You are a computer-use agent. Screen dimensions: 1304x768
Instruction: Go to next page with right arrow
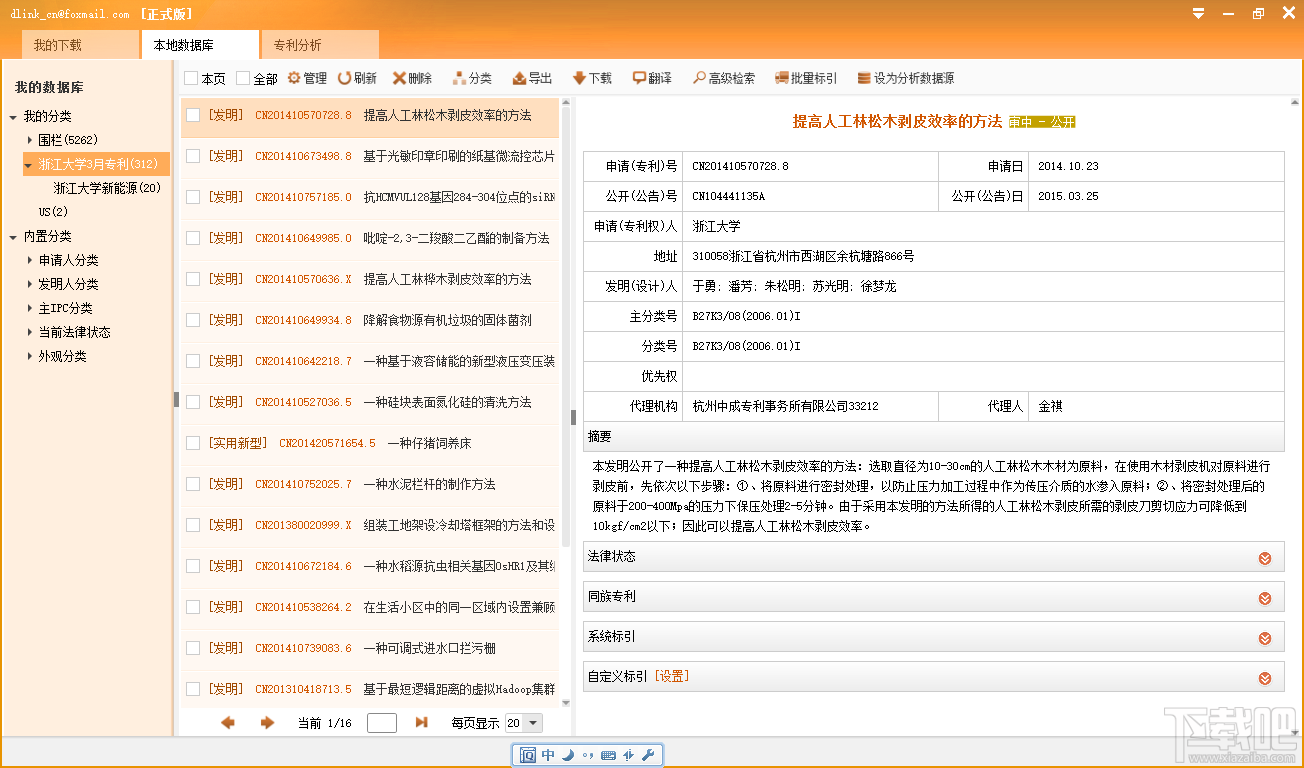[x=267, y=723]
